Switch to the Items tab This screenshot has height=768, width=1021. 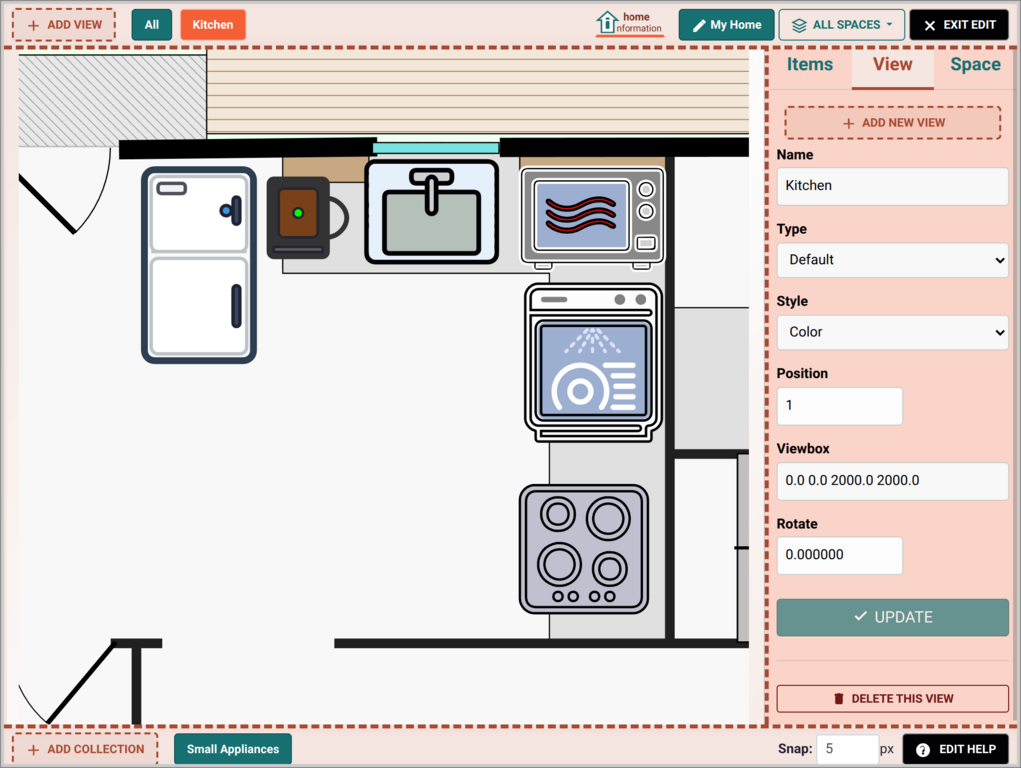point(809,64)
